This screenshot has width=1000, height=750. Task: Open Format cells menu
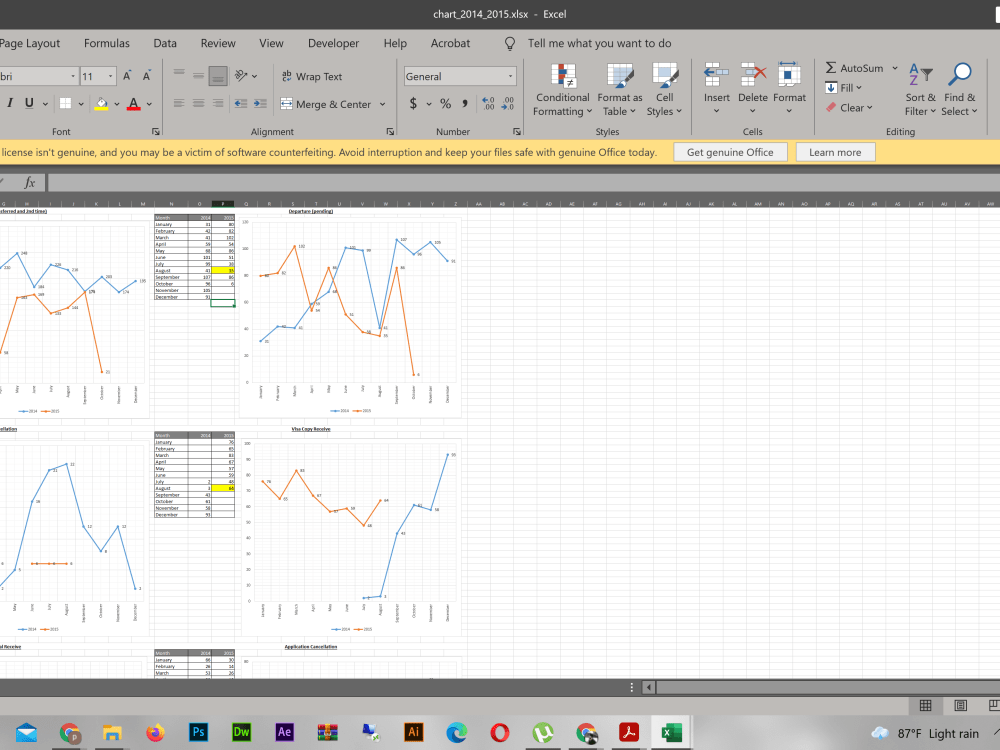point(790,89)
